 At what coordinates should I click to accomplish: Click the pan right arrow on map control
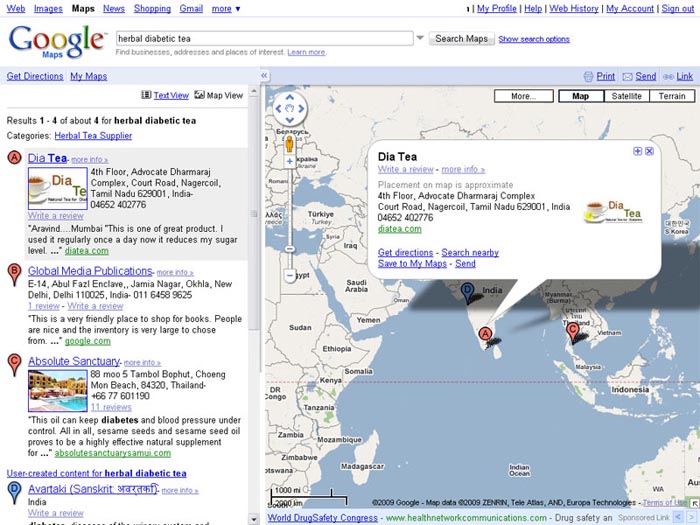301,108
